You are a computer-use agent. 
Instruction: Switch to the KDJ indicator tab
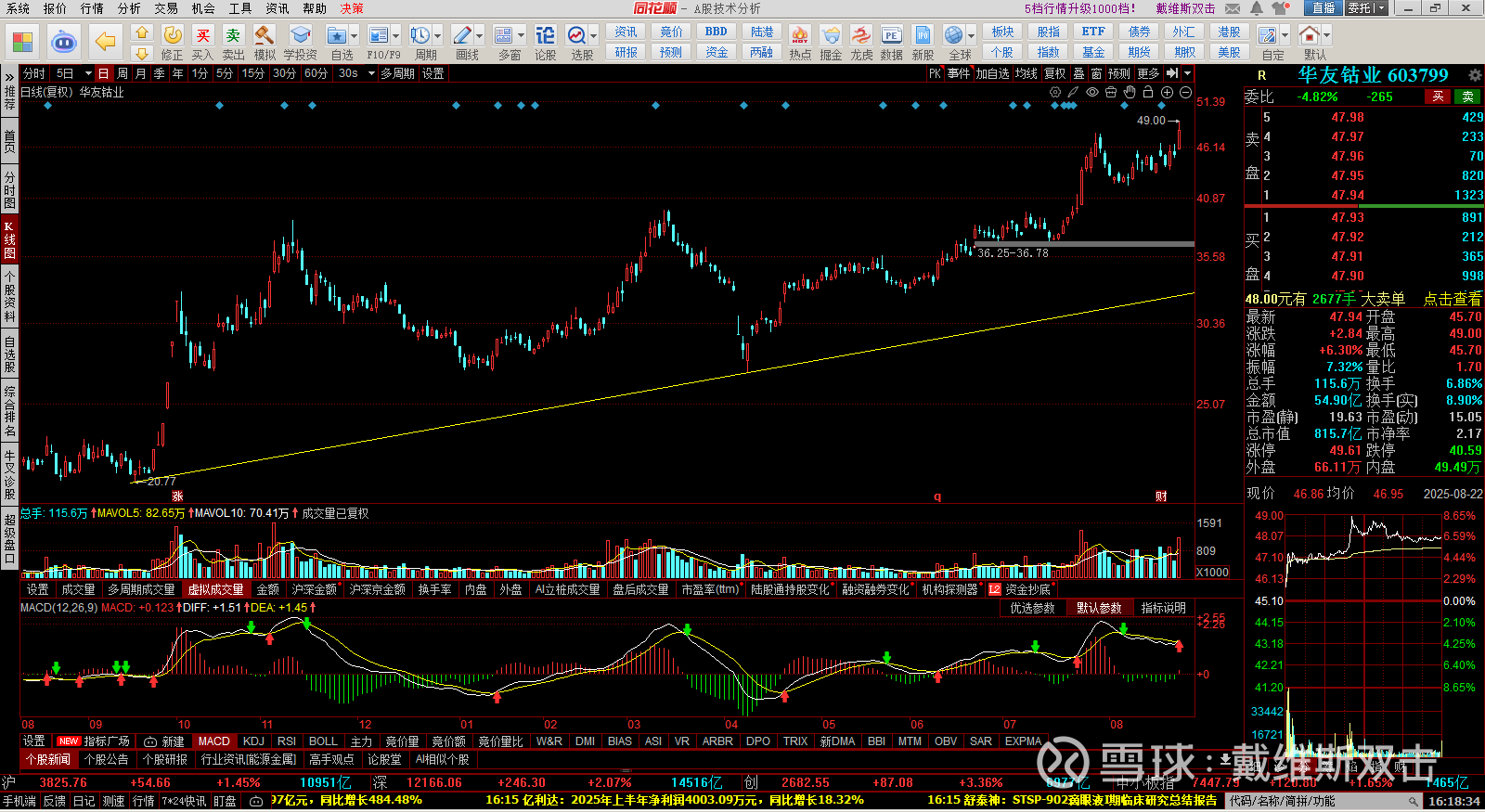click(x=253, y=741)
